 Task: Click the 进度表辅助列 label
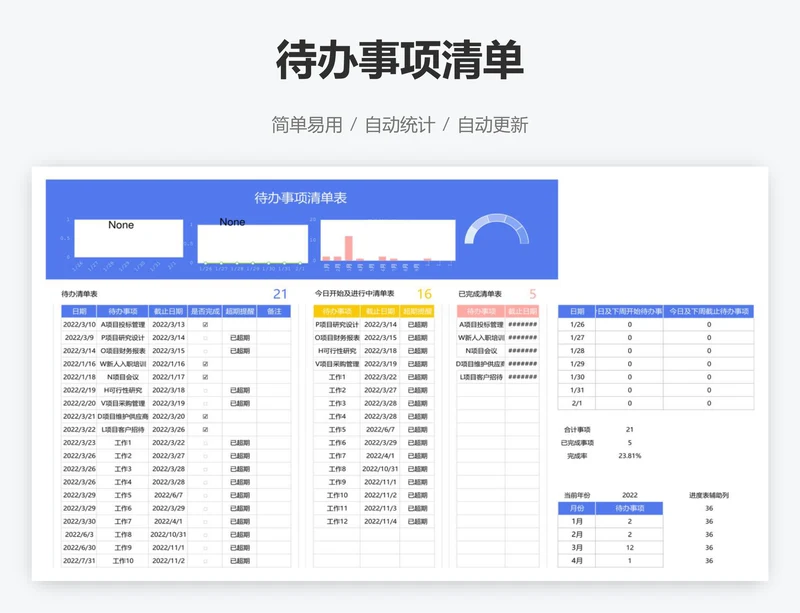click(709, 495)
